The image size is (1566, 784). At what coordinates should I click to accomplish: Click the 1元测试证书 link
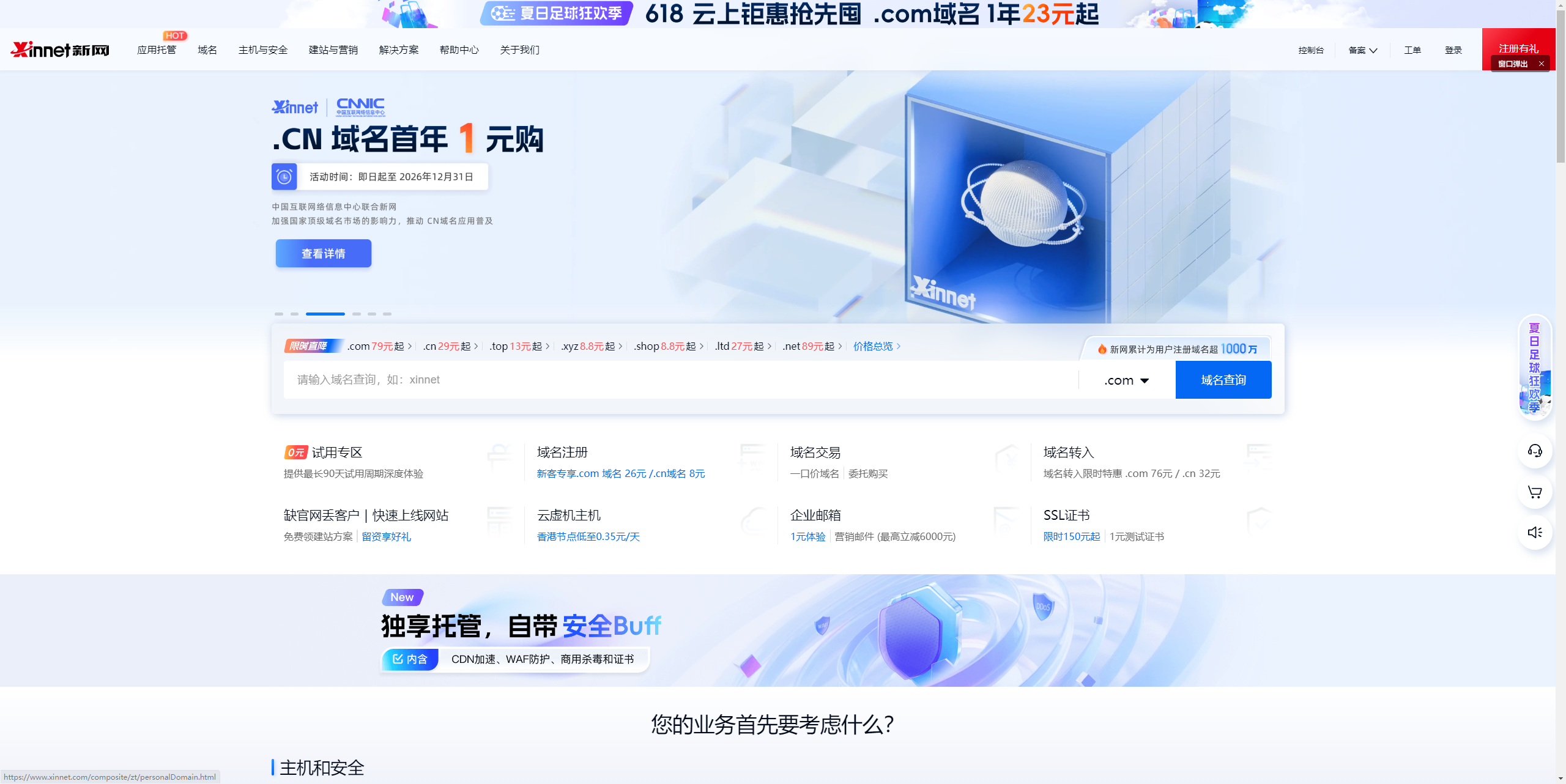(1137, 537)
